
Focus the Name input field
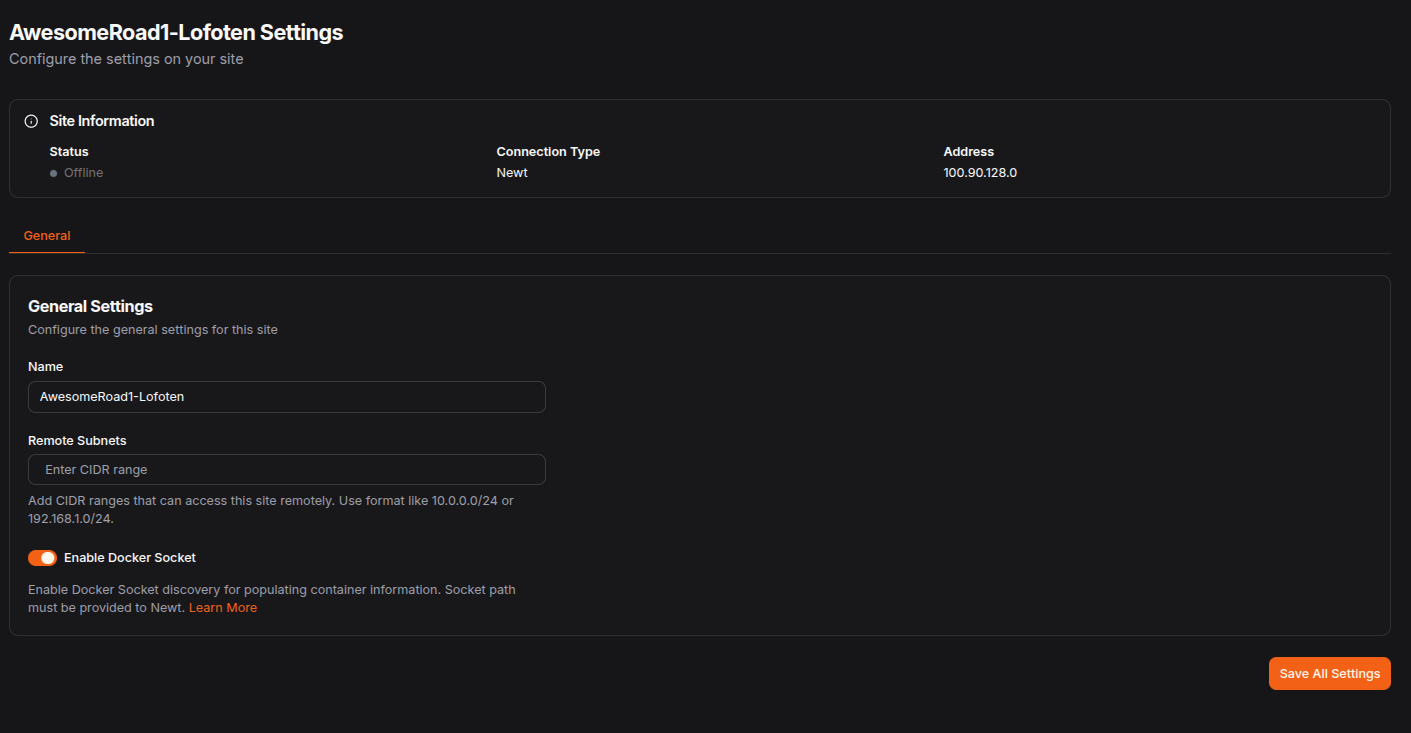tap(287, 397)
